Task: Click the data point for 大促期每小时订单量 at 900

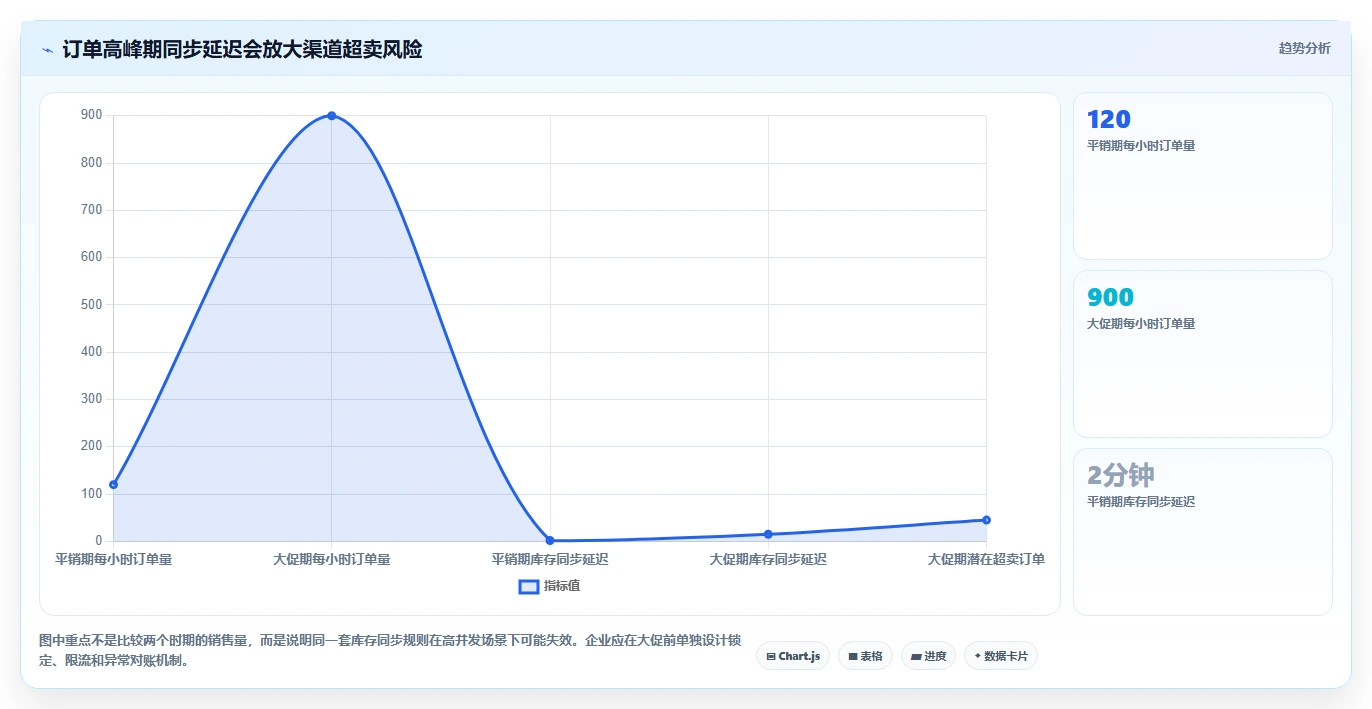Action: (332, 116)
